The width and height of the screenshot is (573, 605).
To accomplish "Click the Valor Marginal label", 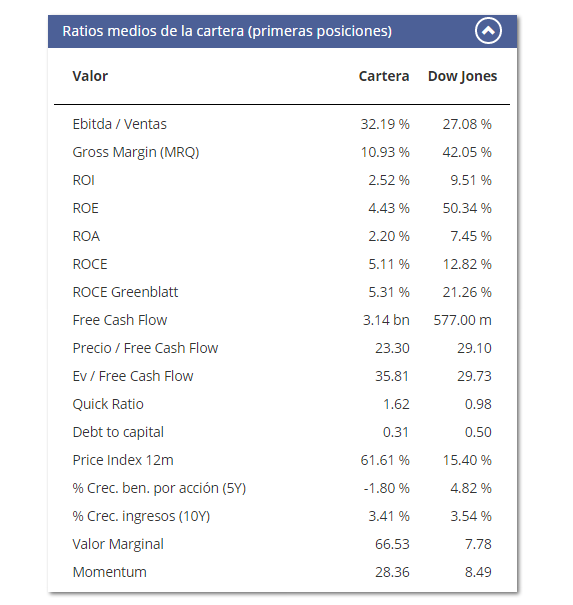I will pyautogui.click(x=118, y=544).
